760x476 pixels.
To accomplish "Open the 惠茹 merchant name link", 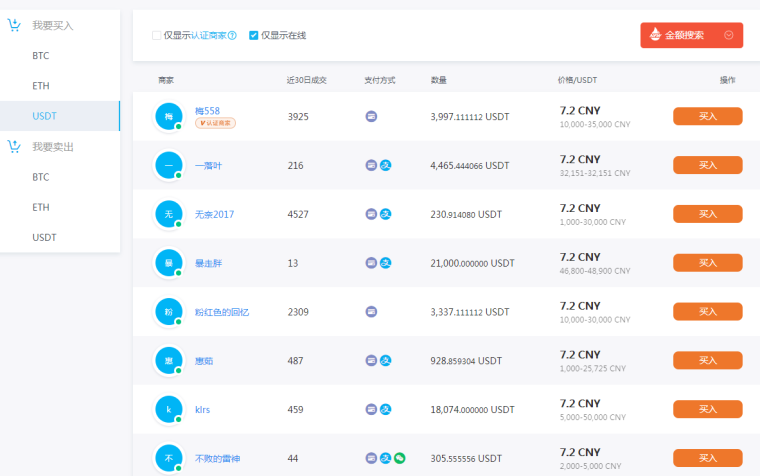I will pyautogui.click(x=204, y=360).
